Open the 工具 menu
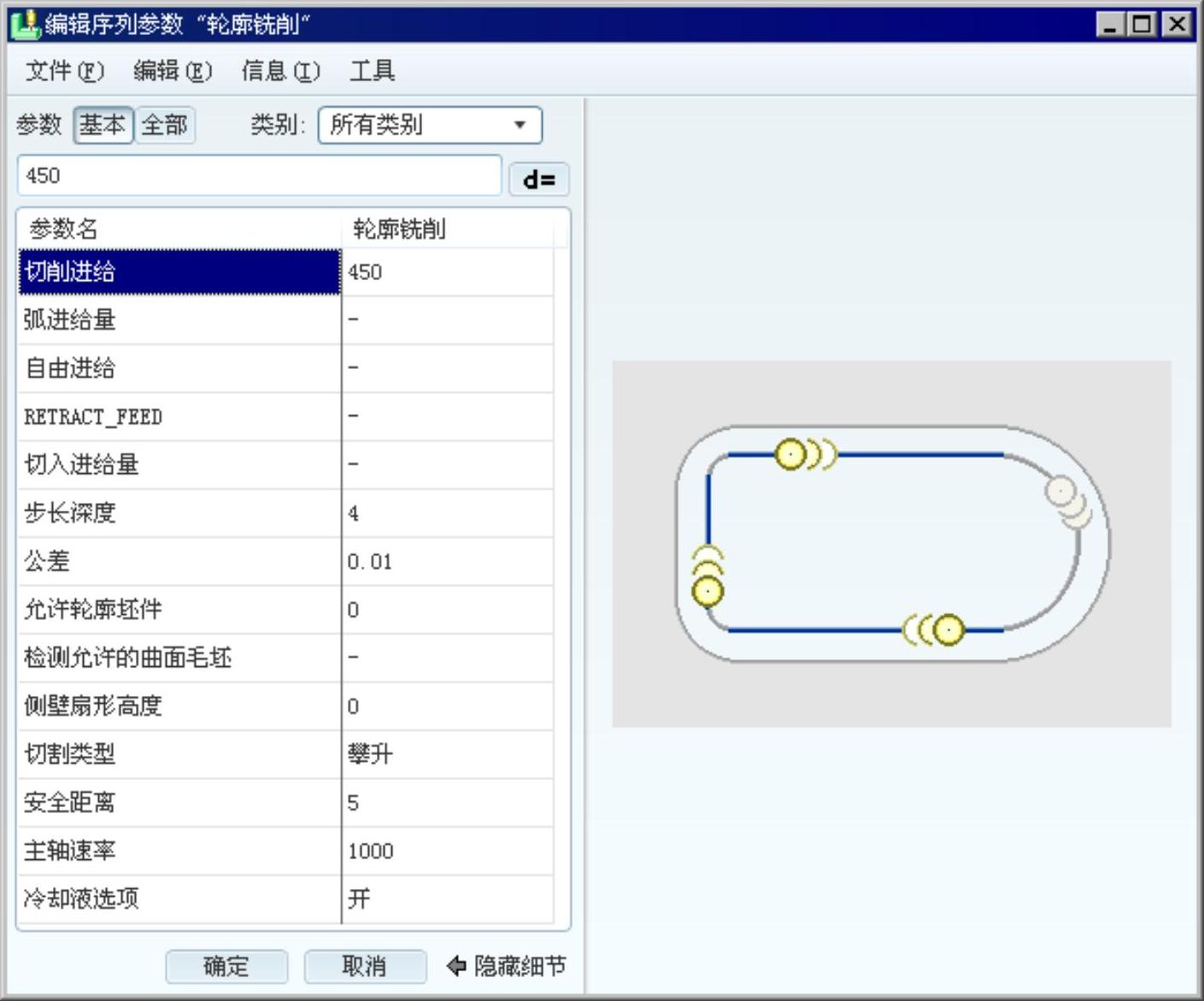Viewport: 1204px width, 1001px height. click(372, 71)
